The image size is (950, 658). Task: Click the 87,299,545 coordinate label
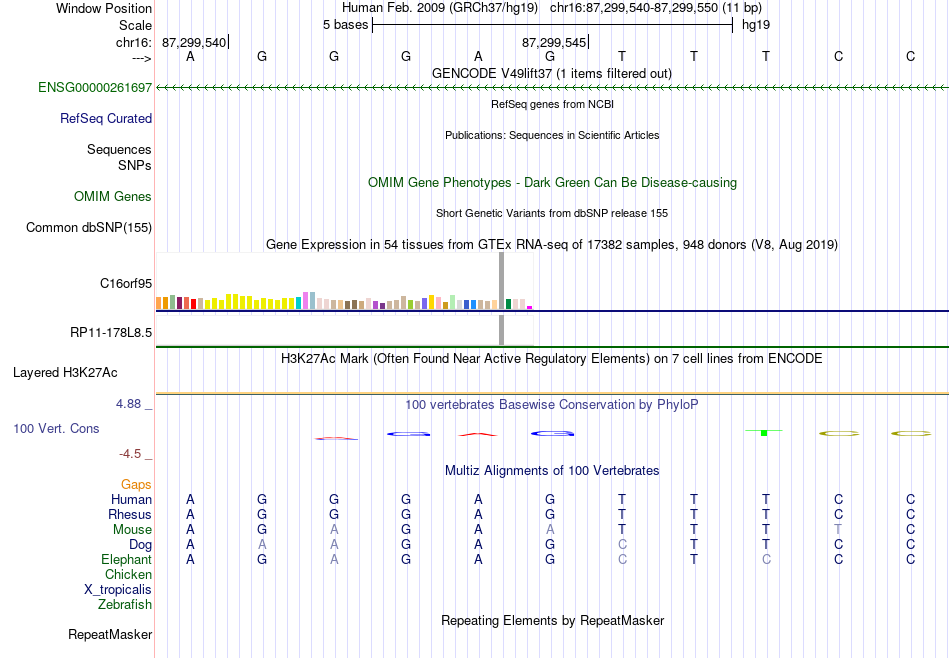(554, 43)
